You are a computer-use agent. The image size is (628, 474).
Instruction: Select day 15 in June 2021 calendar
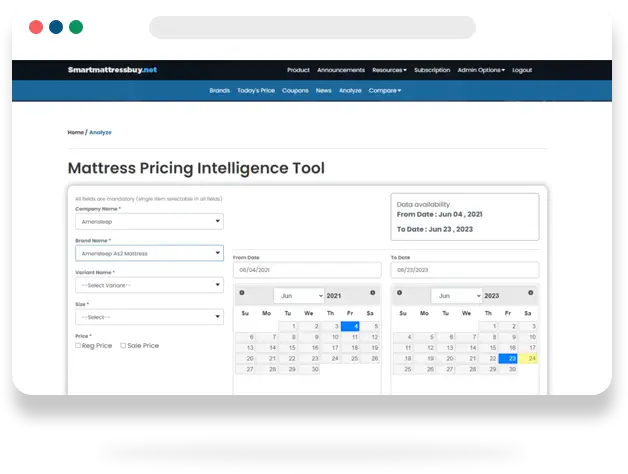point(288,348)
